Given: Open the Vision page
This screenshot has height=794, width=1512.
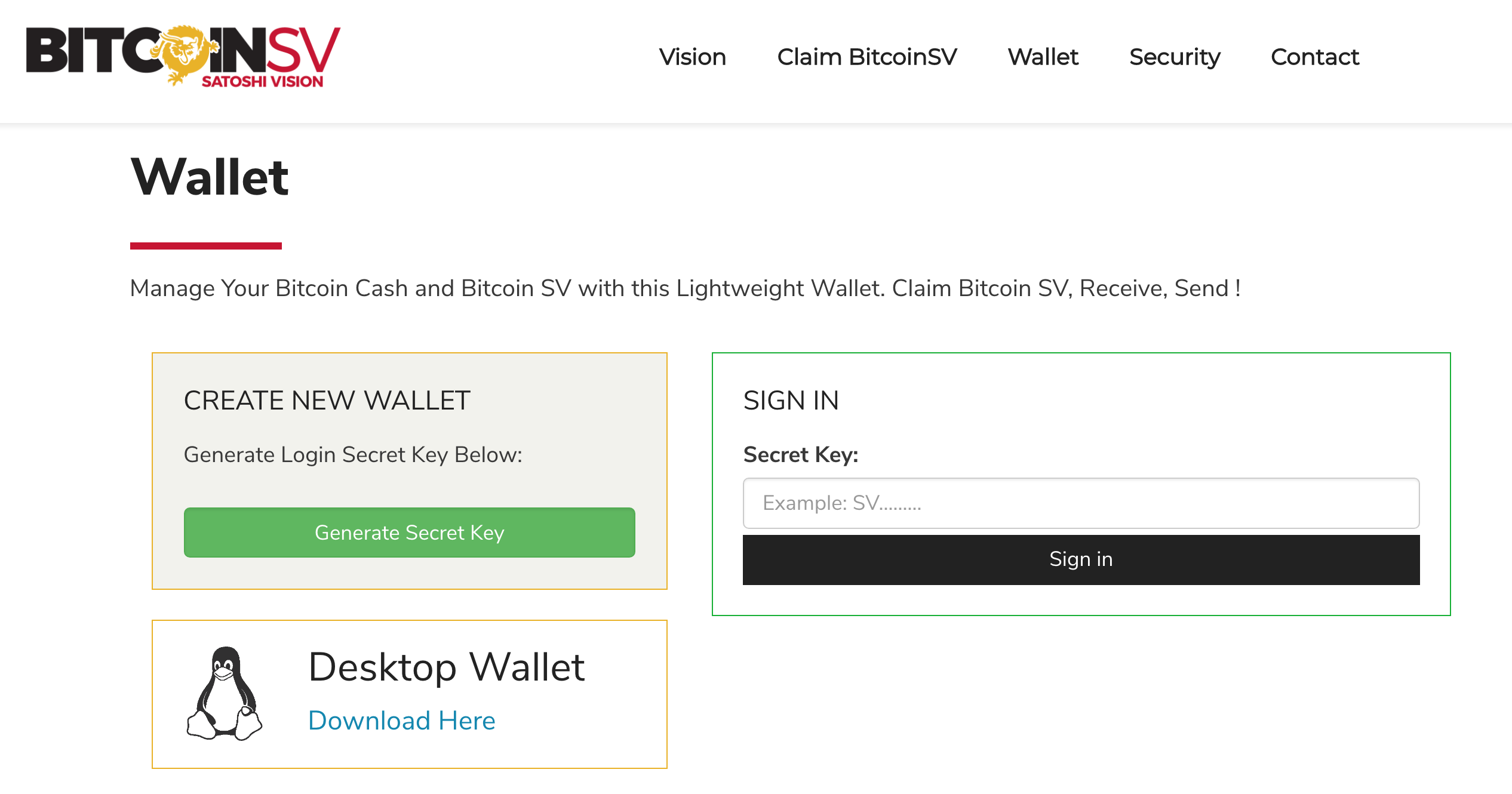Looking at the screenshot, I should pyautogui.click(x=693, y=57).
